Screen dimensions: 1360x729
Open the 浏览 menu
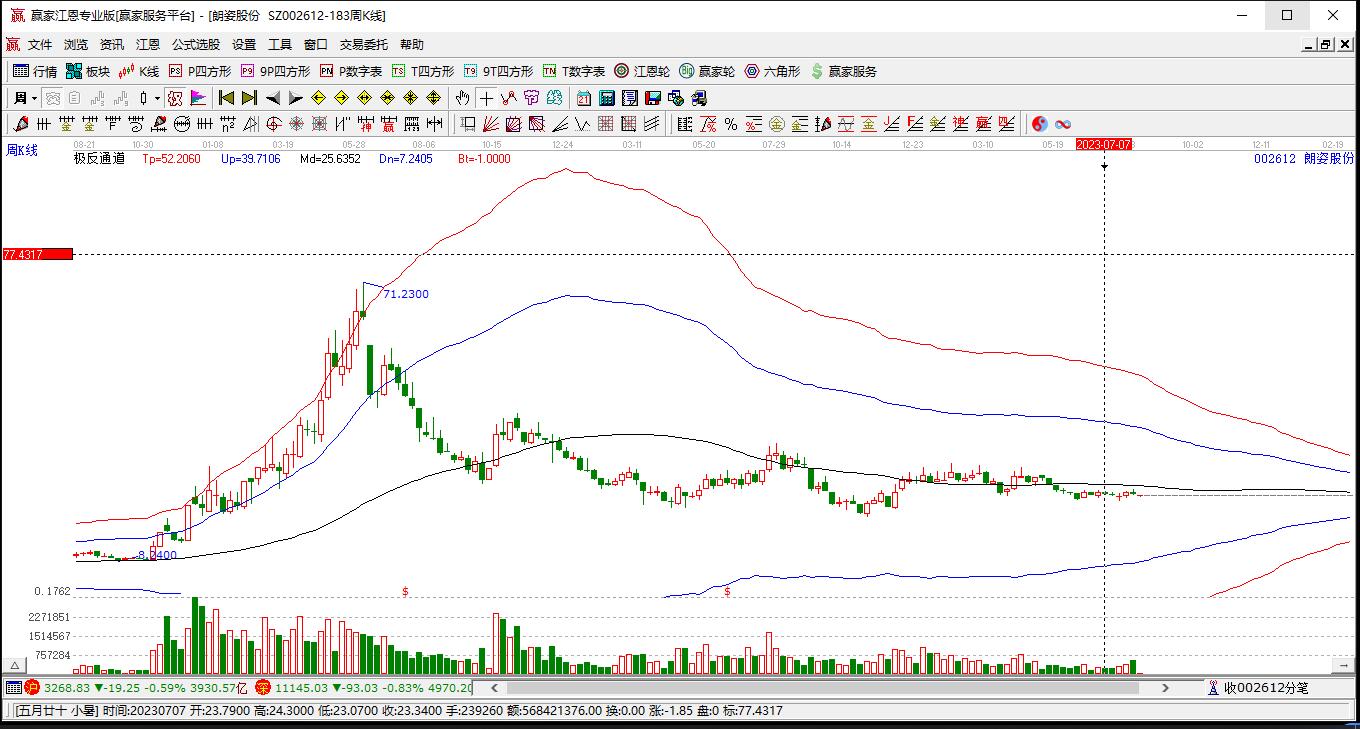[x=76, y=45]
